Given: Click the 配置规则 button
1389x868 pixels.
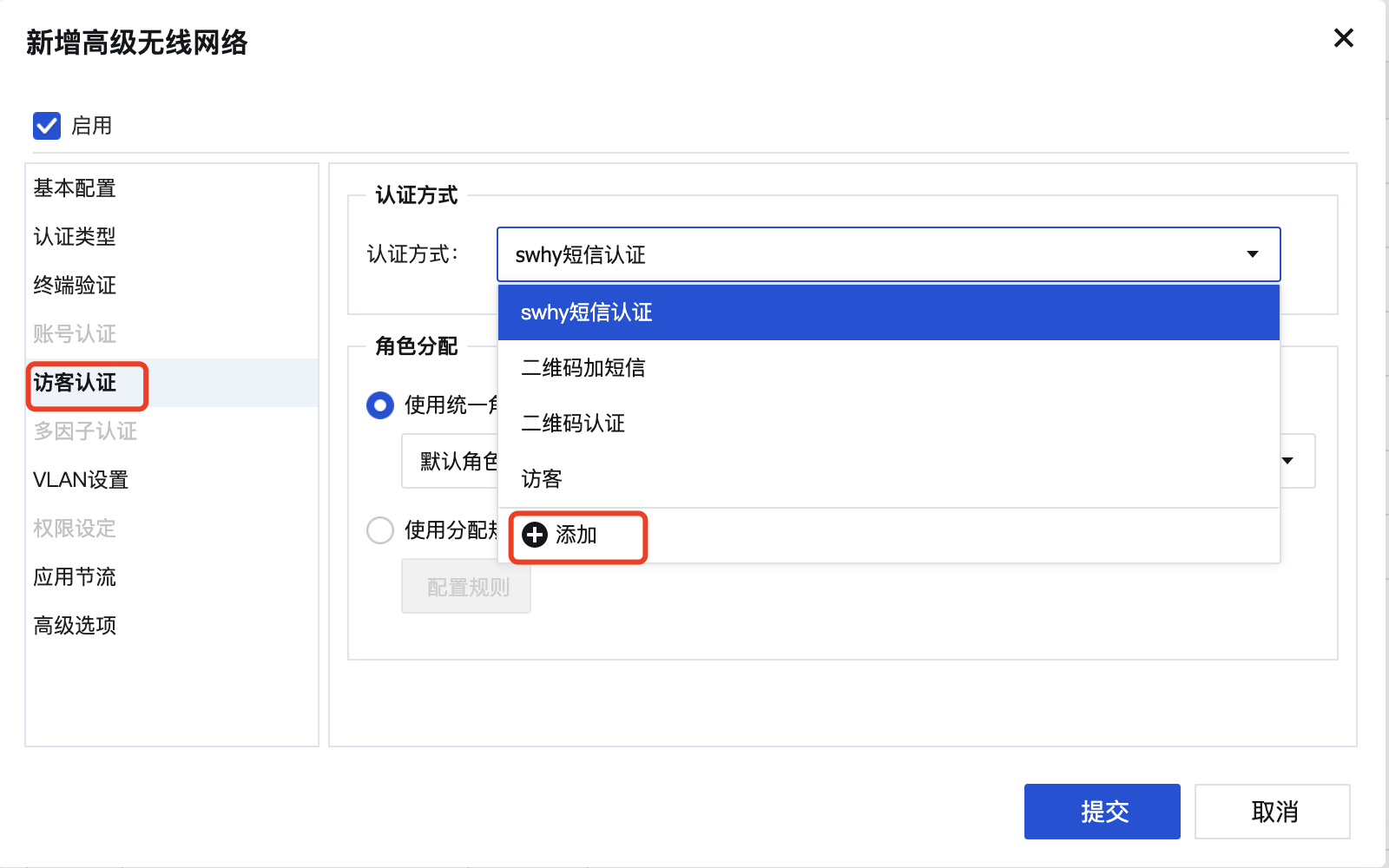Looking at the screenshot, I should tap(466, 587).
